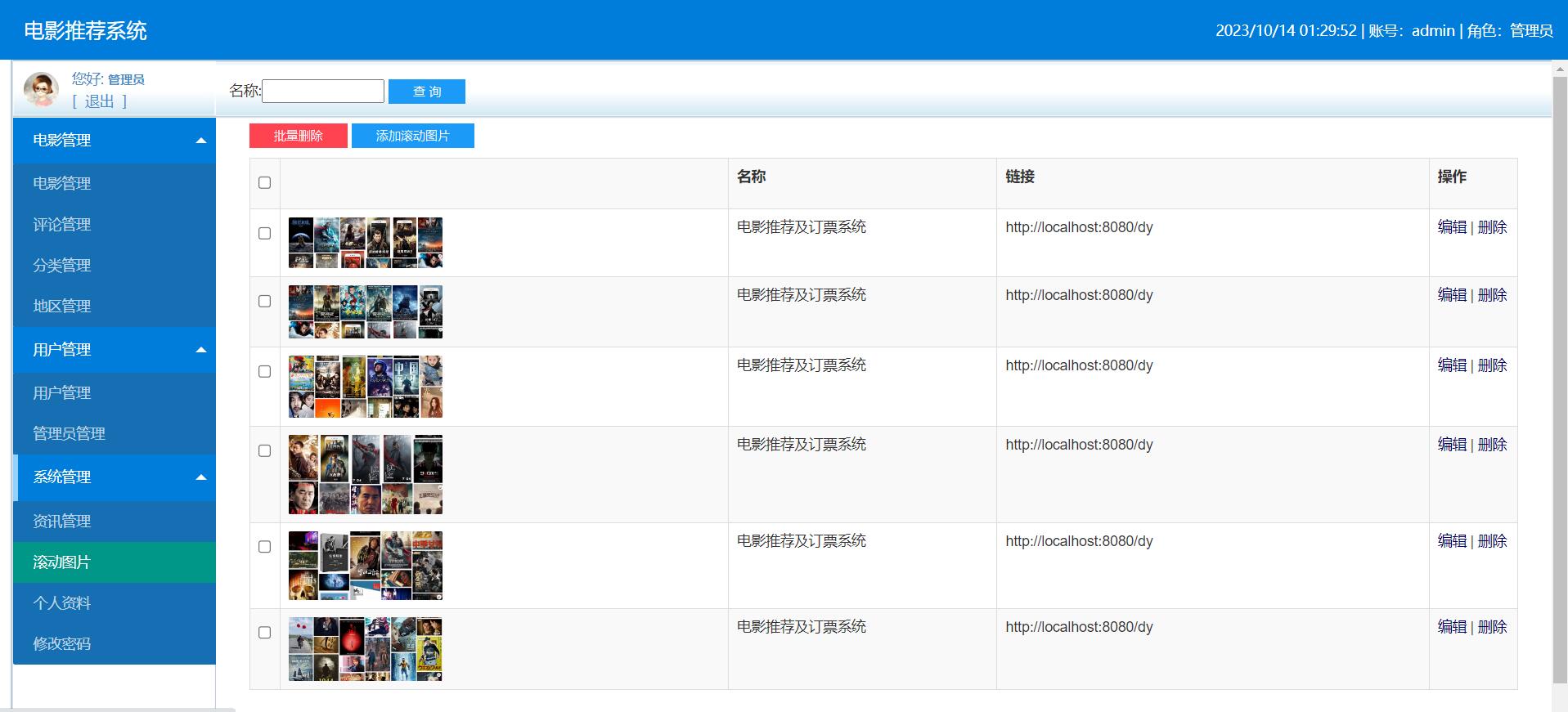The width and height of the screenshot is (1568, 712).
Task: Check the sixth row's checkbox
Action: click(x=264, y=632)
